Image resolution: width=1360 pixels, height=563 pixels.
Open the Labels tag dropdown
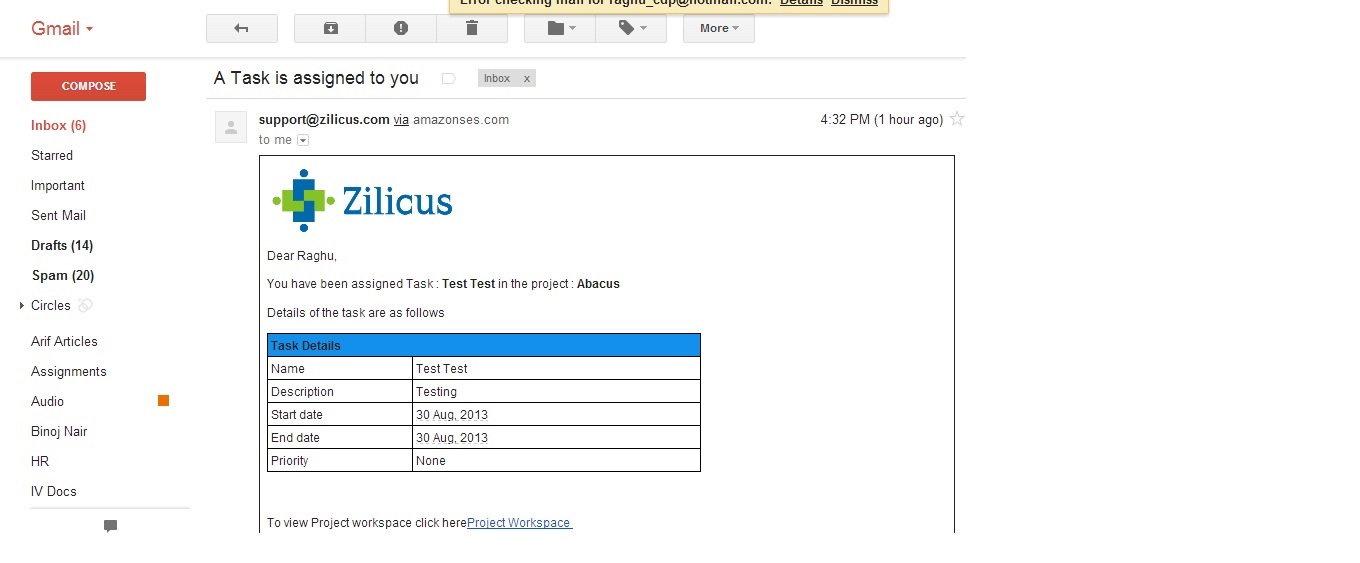(x=630, y=29)
